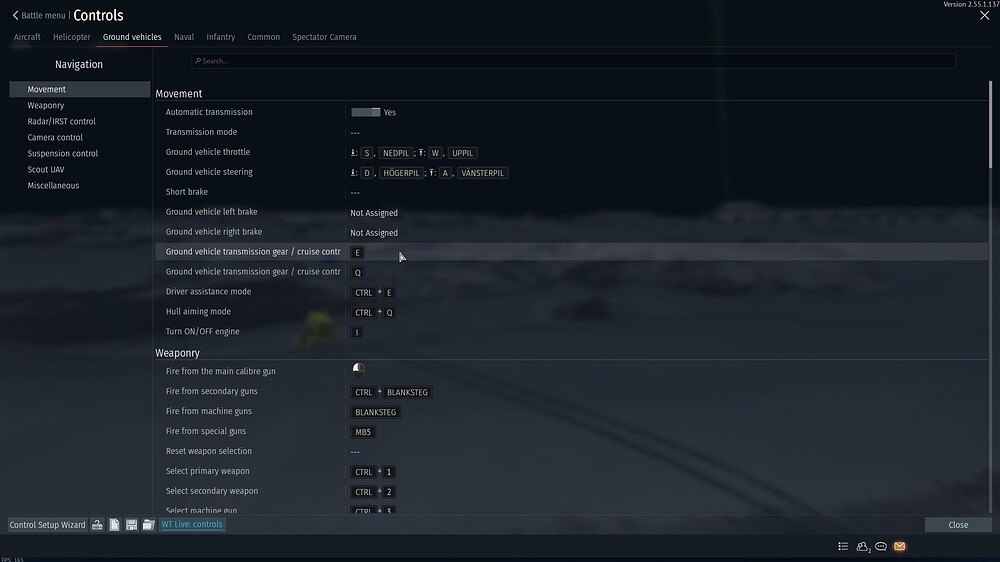Click into the Search field
1000x562 pixels.
click(x=573, y=61)
